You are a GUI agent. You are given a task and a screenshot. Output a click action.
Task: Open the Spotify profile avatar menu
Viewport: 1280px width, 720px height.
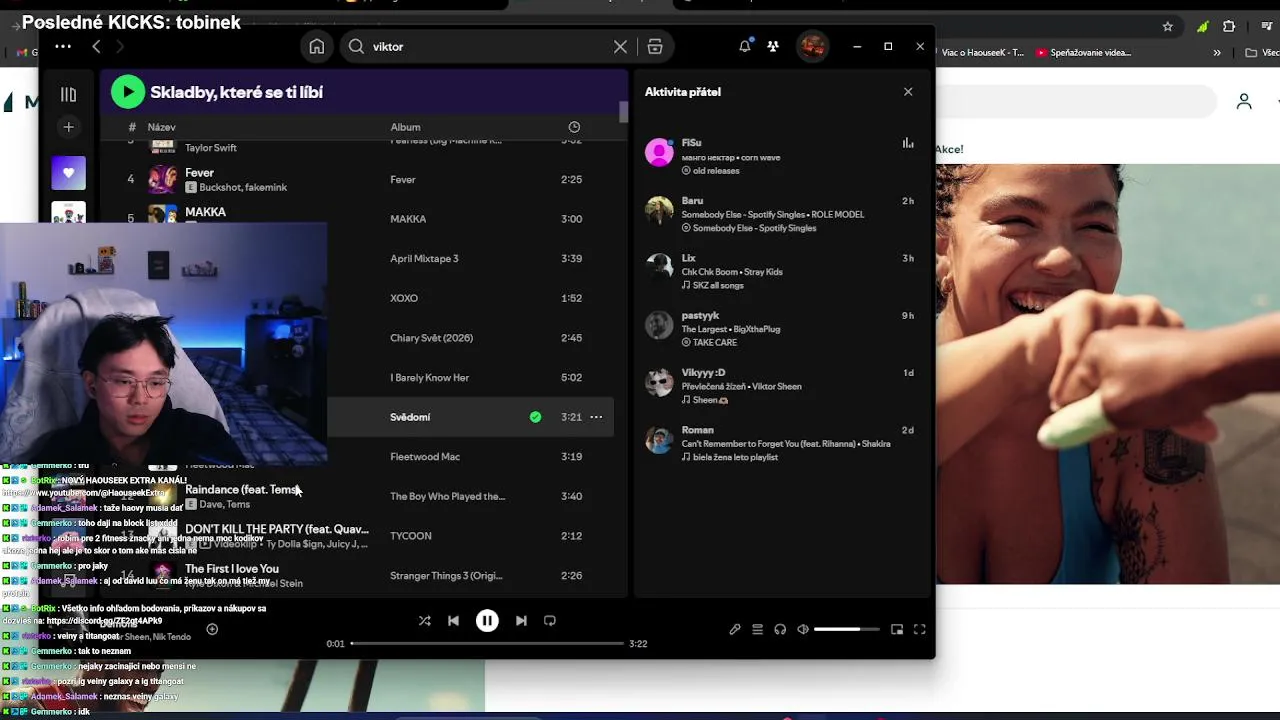812,46
